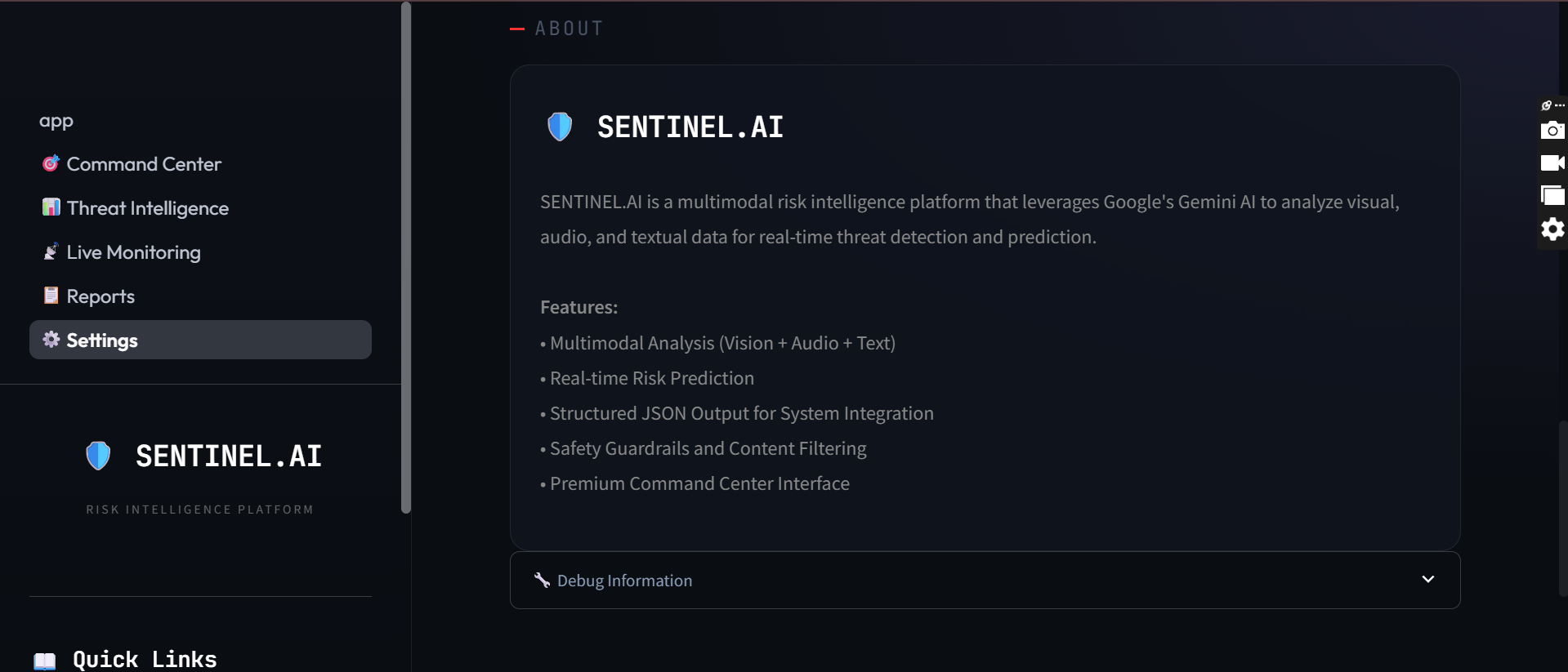Click the sidebar SENTINEL.AI shield logo

pos(98,456)
